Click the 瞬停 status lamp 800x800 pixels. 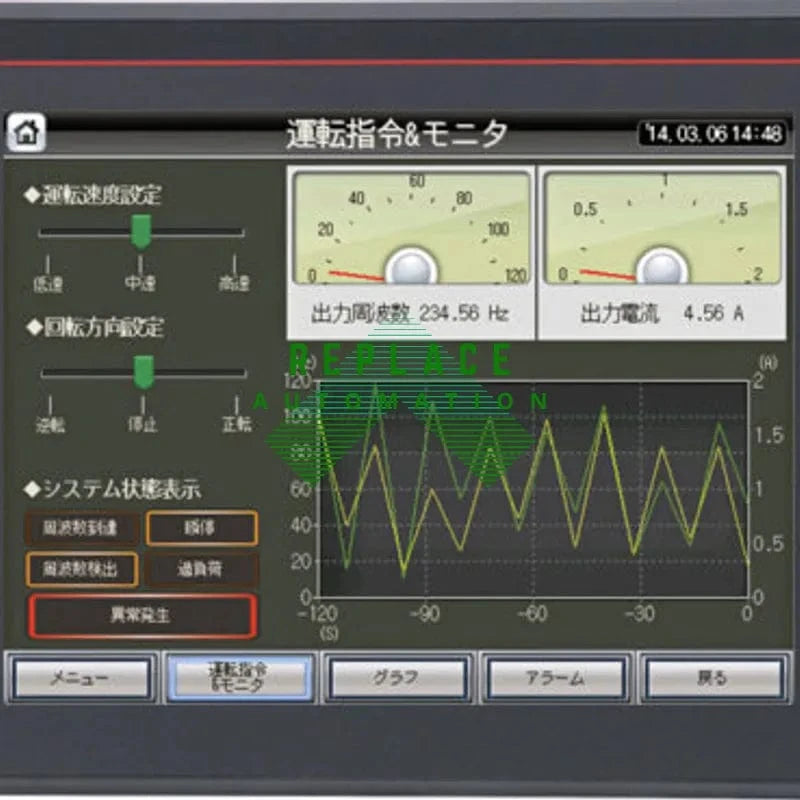(x=201, y=528)
